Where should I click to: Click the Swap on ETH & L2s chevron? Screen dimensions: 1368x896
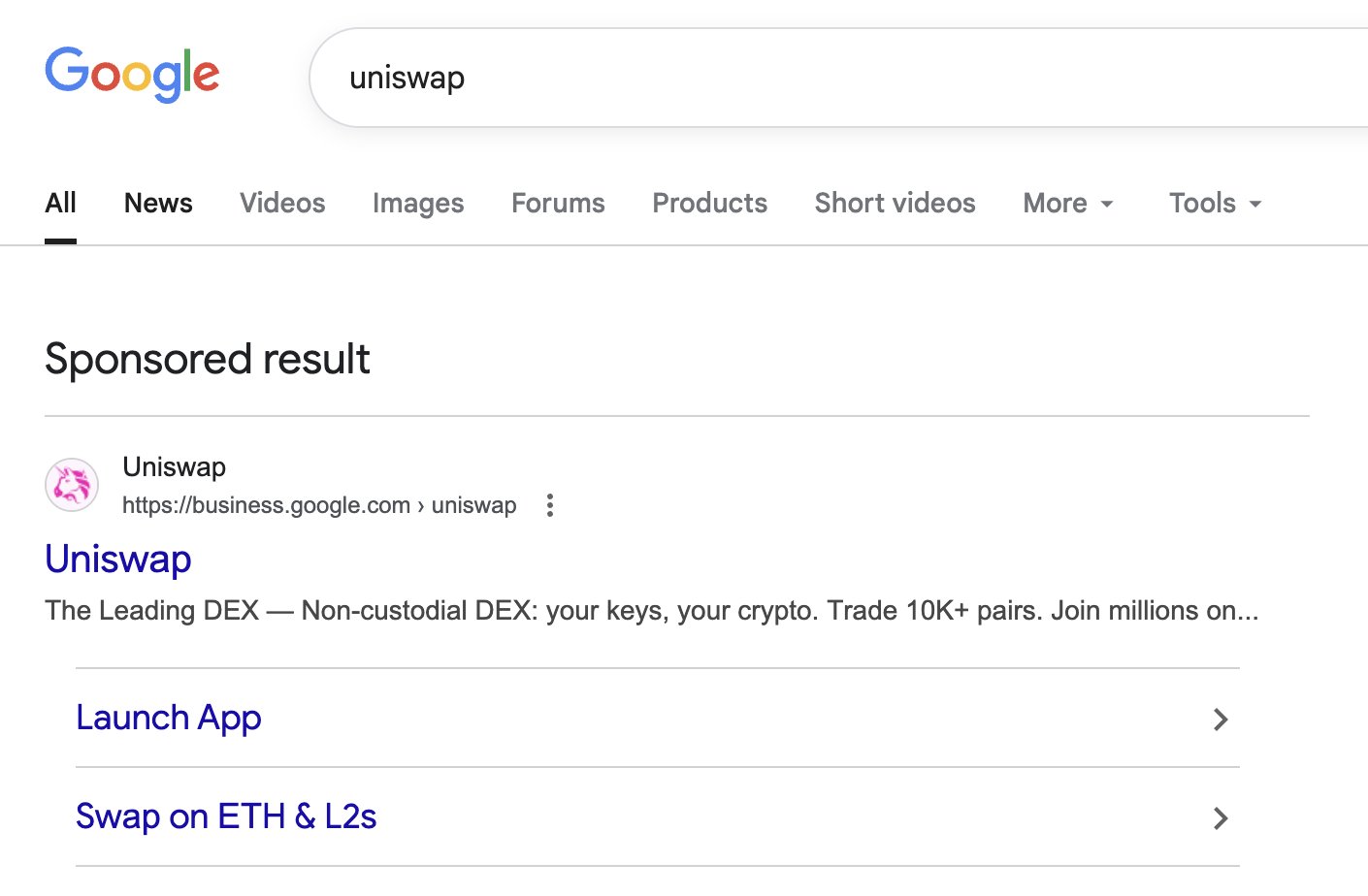pyautogui.click(x=1221, y=818)
